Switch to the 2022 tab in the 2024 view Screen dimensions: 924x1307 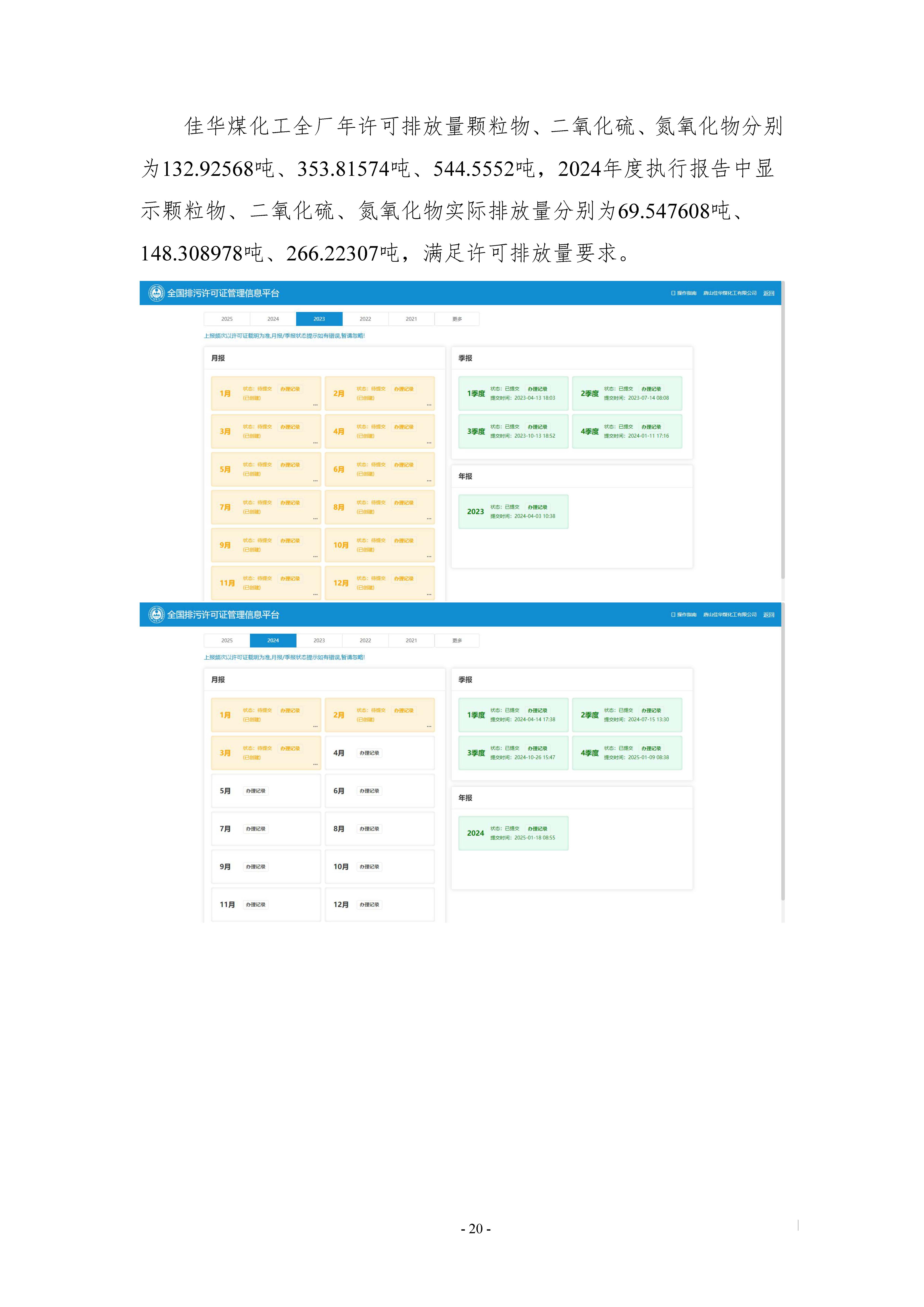click(365, 640)
